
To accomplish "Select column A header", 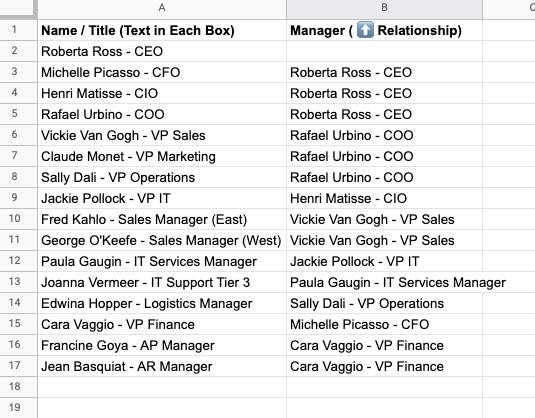I will point(162,8).
